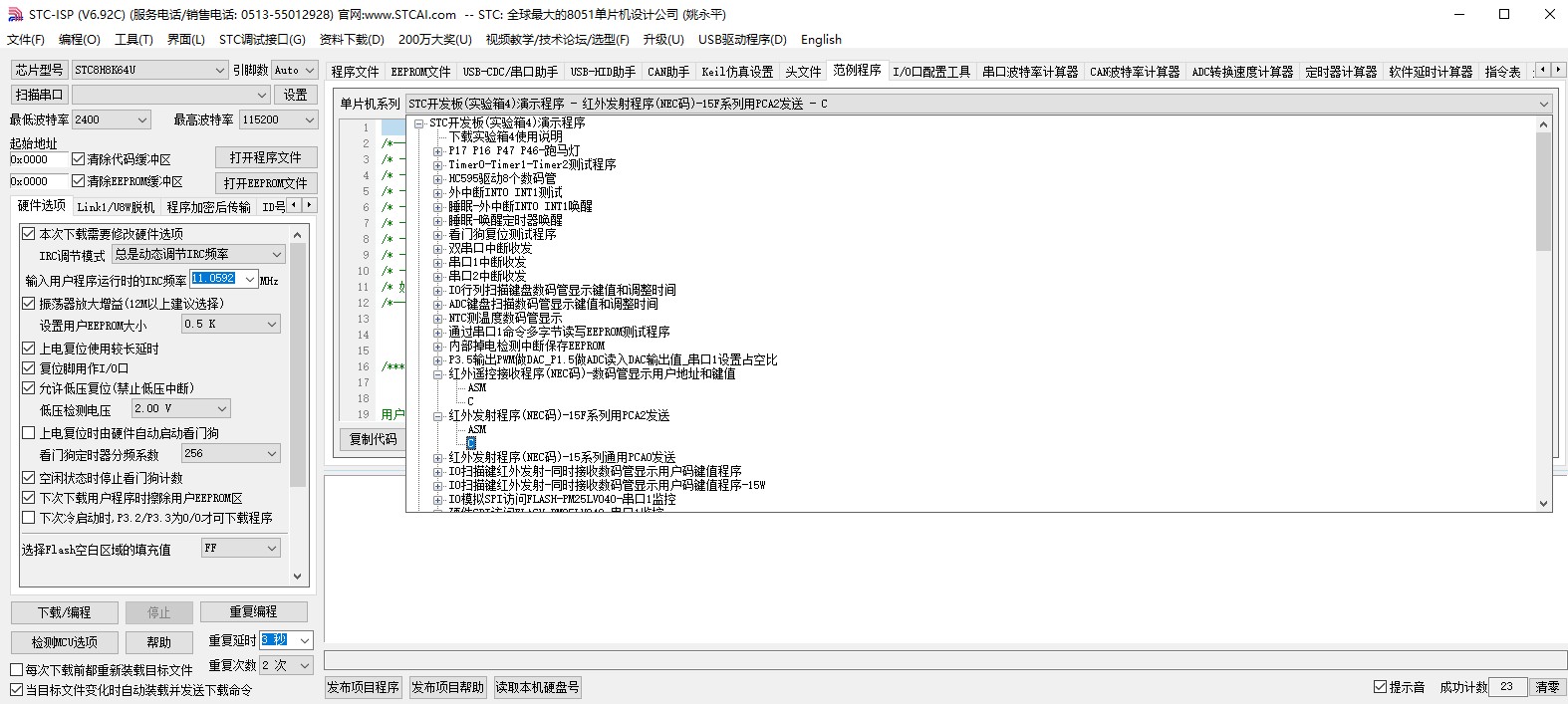Expand NTC测温度数码管显示 node
This screenshot has width=1568, height=704.
tap(437, 319)
